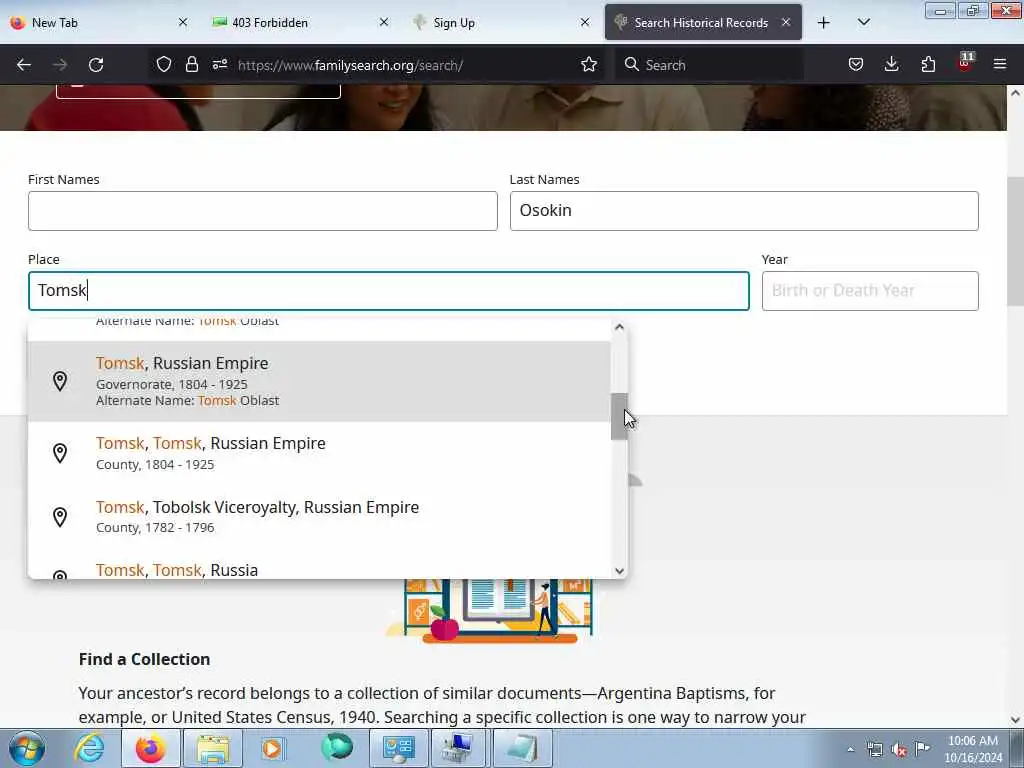Open the Firefox hamburger menu

(x=1000, y=65)
